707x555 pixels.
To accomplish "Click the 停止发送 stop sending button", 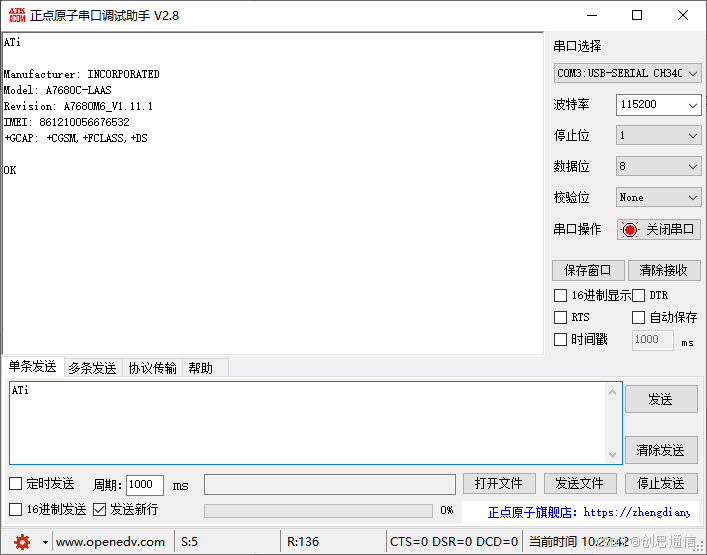I will click(661, 484).
